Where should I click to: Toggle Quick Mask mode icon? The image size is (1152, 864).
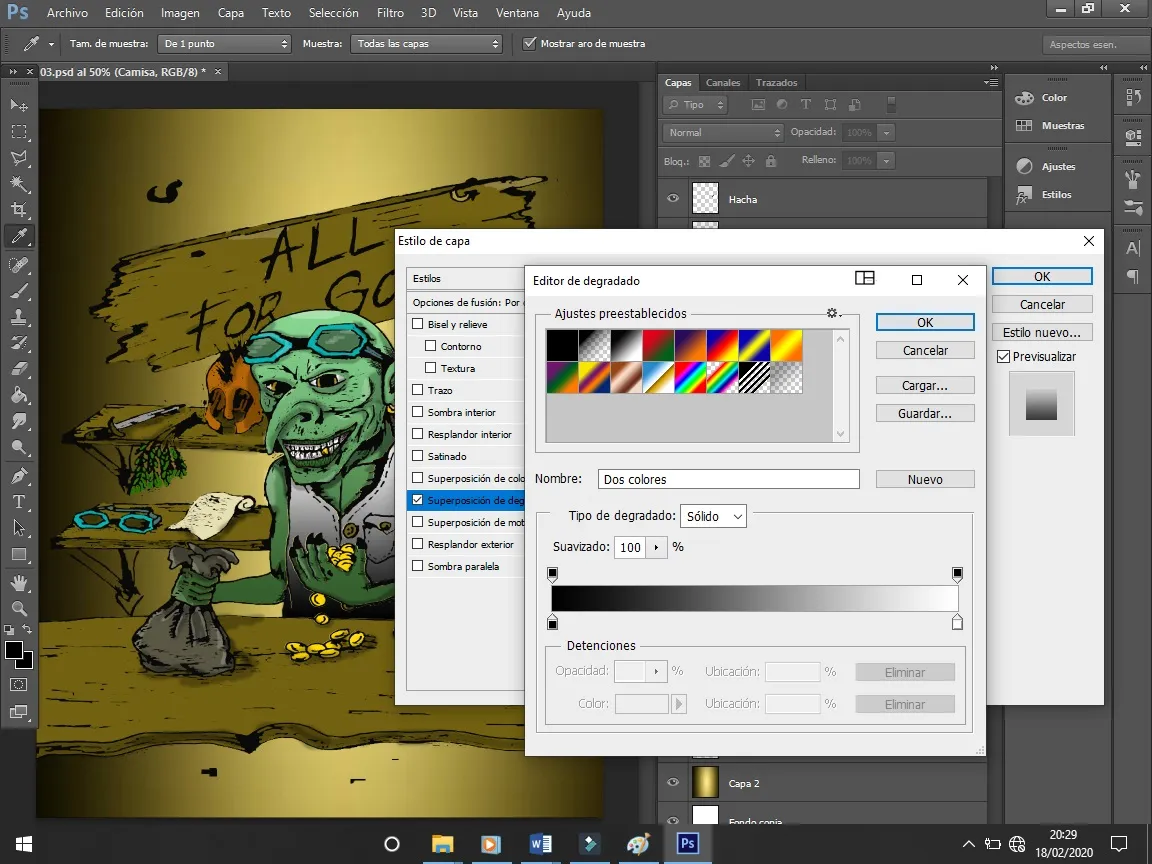(19, 685)
